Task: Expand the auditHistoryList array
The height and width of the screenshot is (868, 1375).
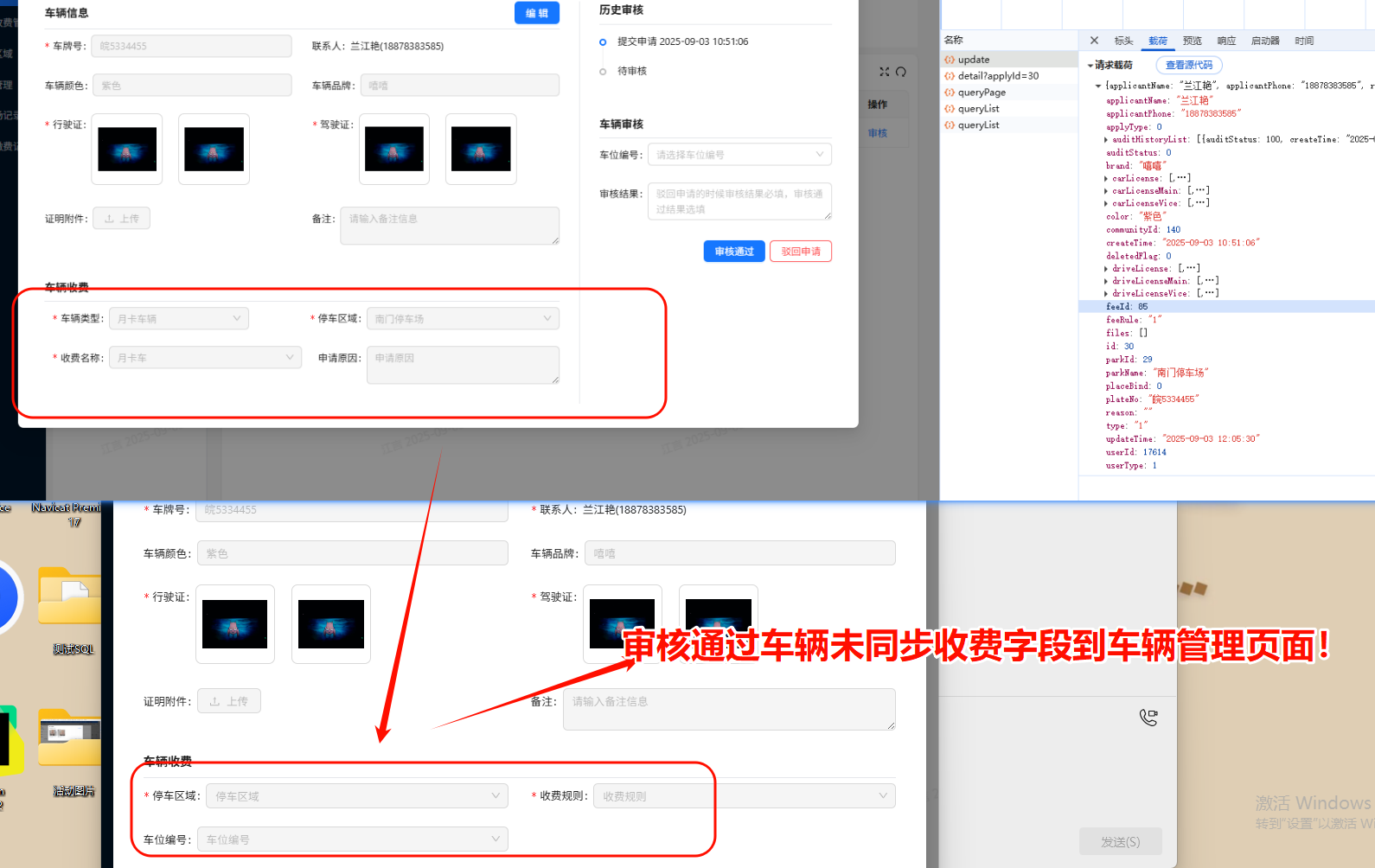Action: 1106,139
